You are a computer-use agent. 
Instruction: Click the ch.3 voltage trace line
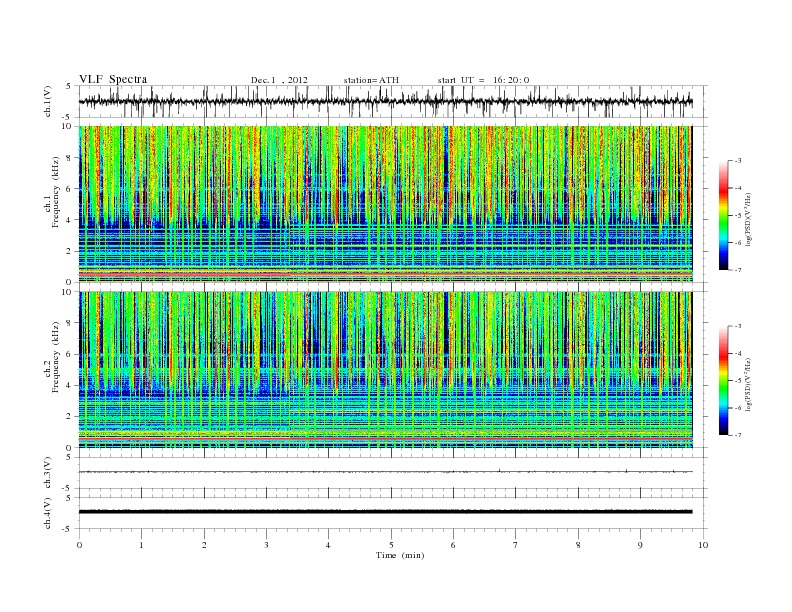[x=385, y=472]
